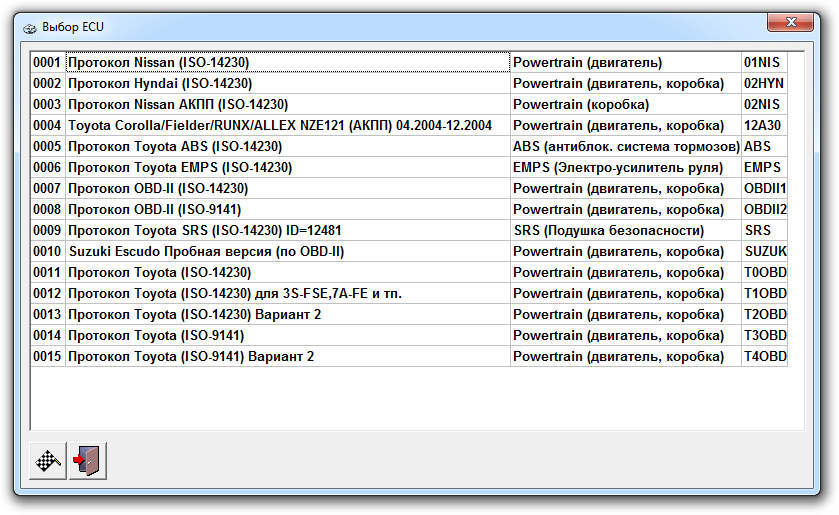Select Протокол Toyota SRS ID=12481 row
Image resolution: width=839 pixels, height=515 pixels.
click(288, 230)
